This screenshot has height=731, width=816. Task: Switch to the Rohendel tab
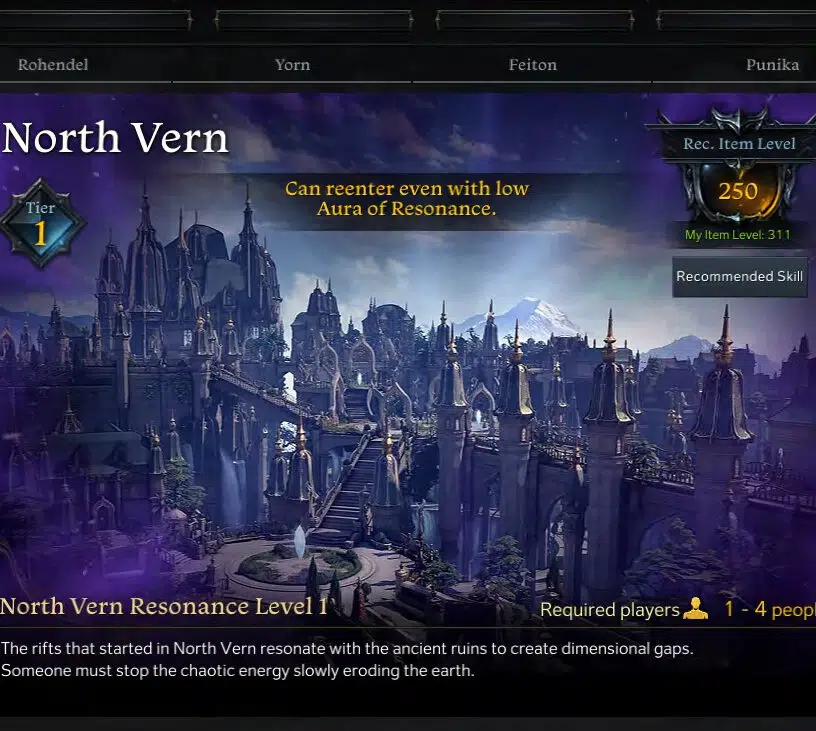coord(53,65)
